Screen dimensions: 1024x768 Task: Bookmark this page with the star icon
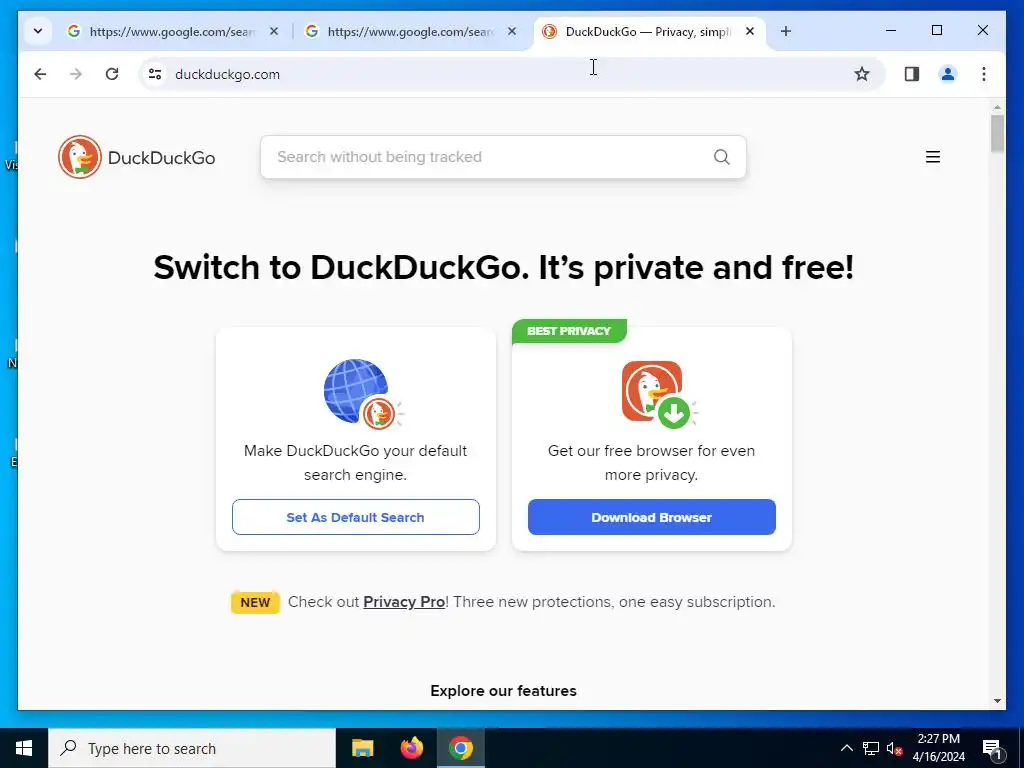point(862,74)
